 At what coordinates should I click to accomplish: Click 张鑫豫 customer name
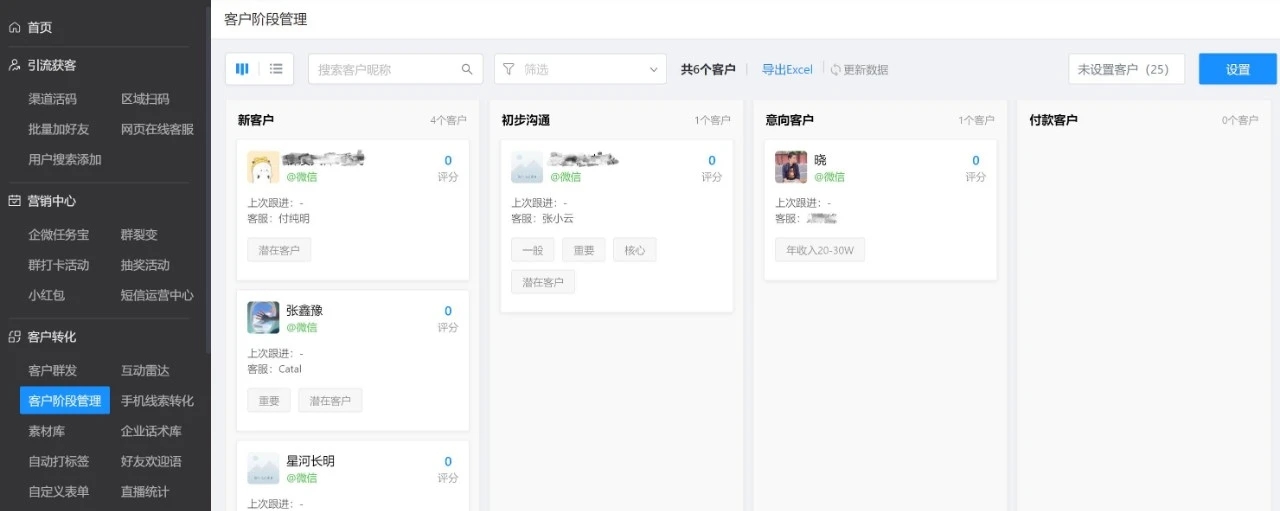(304, 310)
